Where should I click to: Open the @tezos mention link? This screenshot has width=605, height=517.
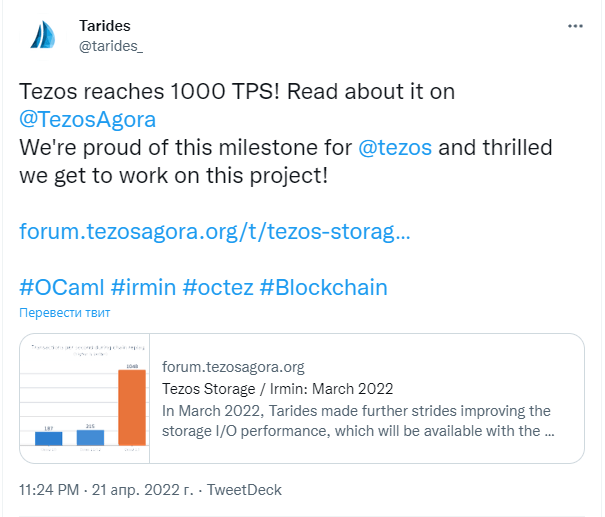(x=395, y=147)
